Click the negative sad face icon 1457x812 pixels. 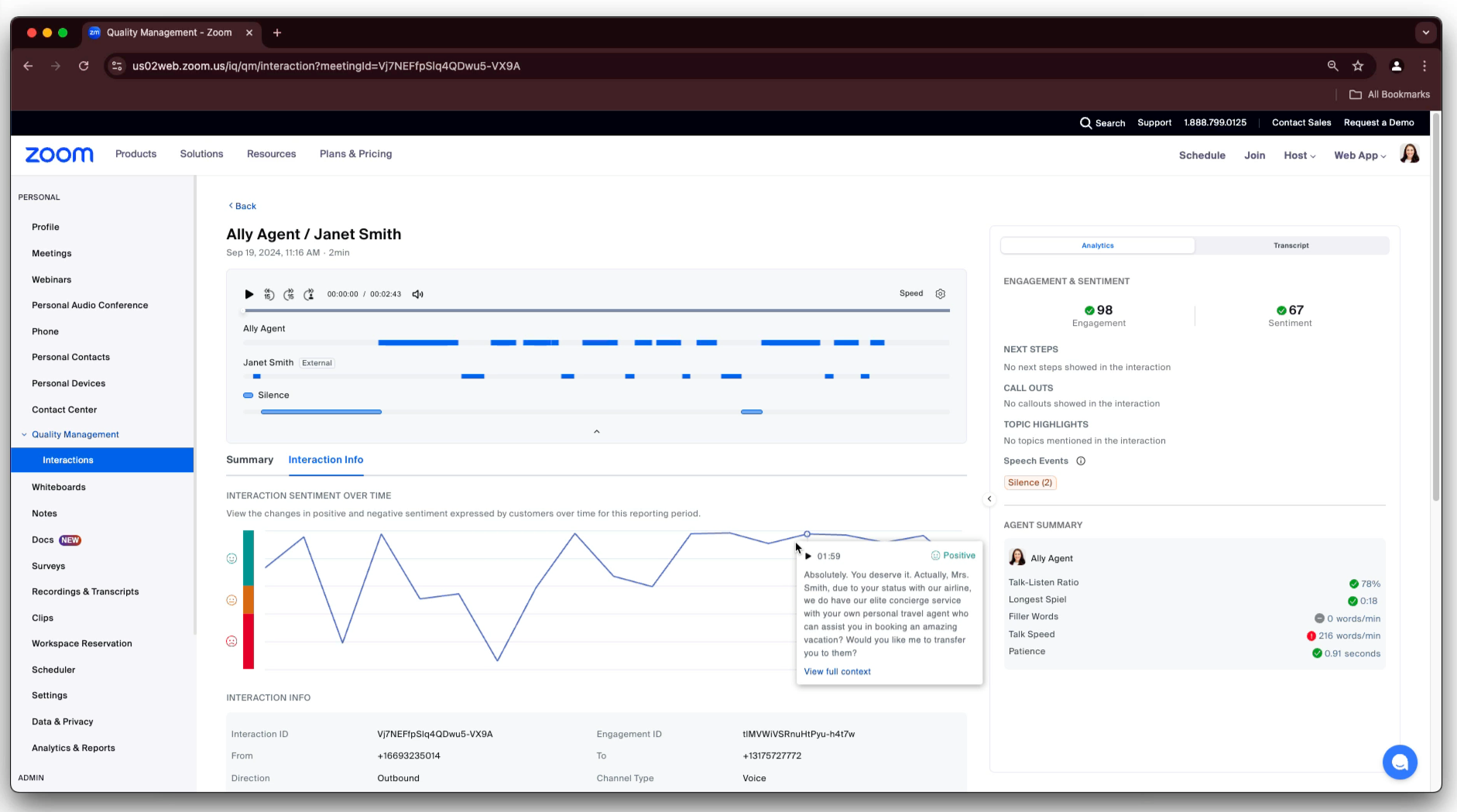[231, 641]
